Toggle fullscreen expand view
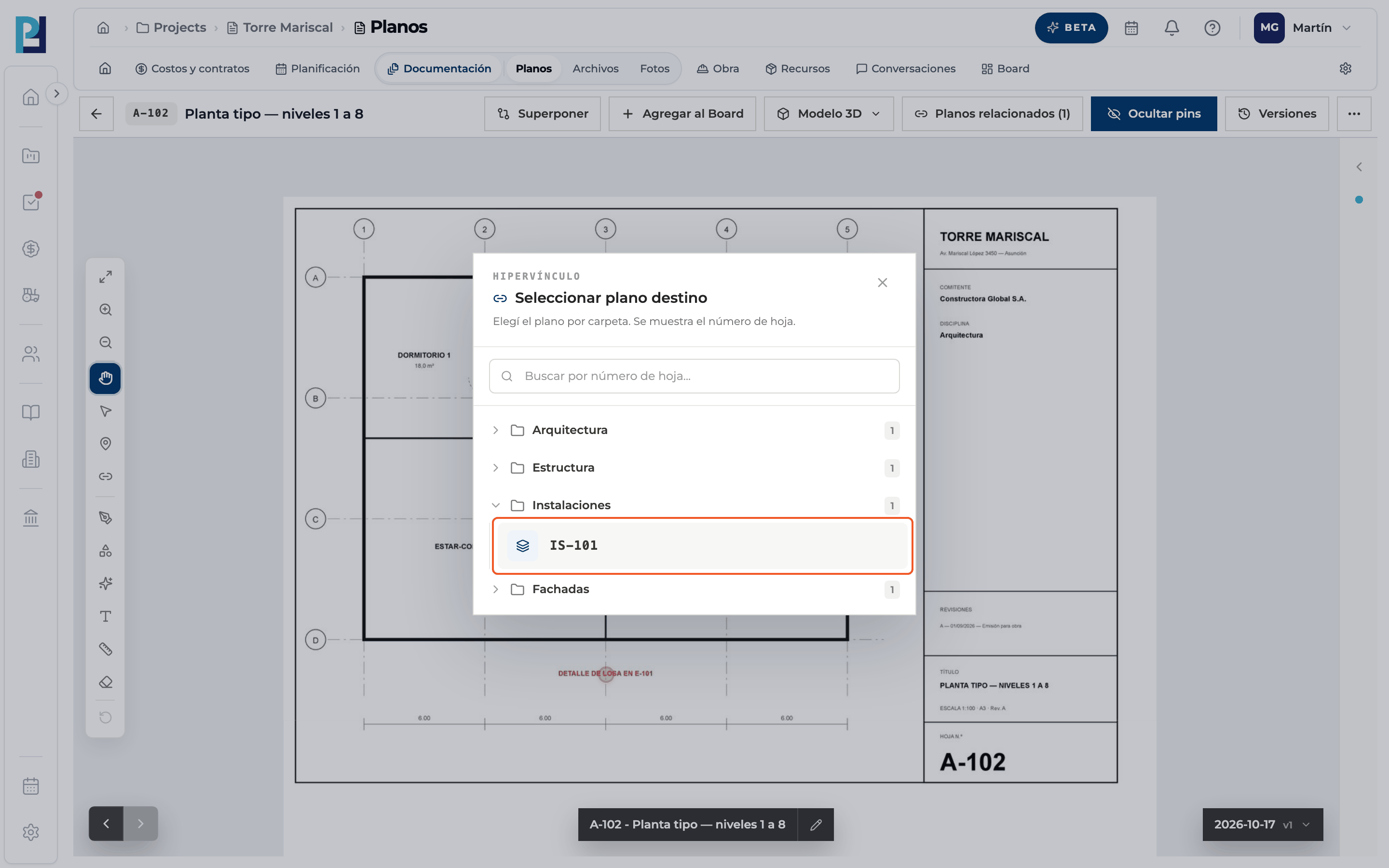 coord(105,277)
